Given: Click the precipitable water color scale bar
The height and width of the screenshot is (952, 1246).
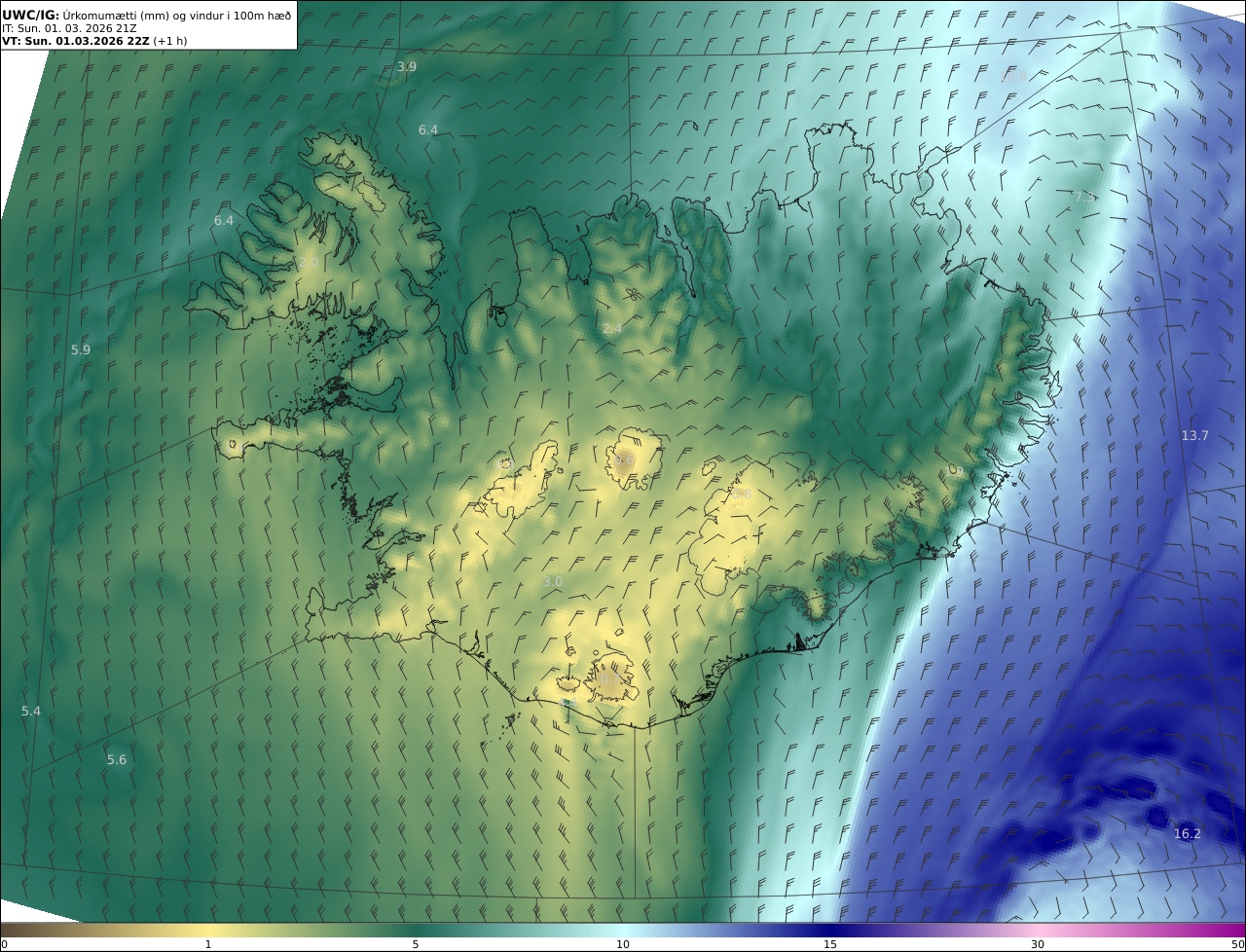Looking at the screenshot, I should click(x=623, y=930).
